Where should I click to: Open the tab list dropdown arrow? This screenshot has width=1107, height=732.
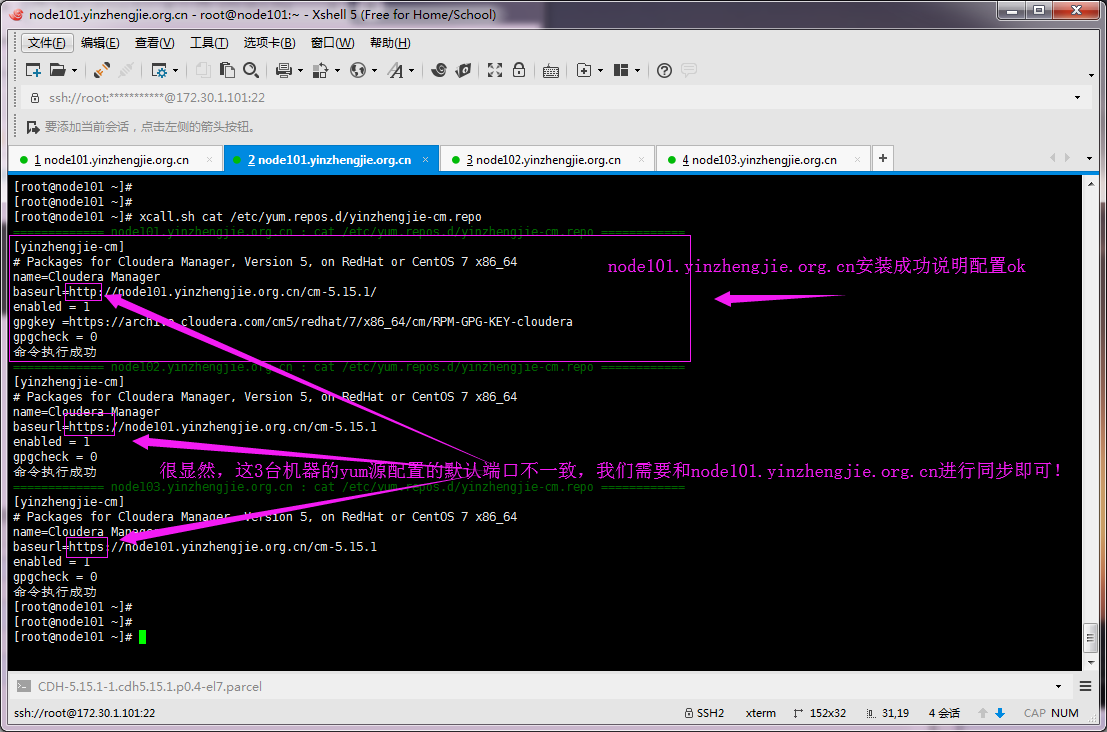[1089, 159]
